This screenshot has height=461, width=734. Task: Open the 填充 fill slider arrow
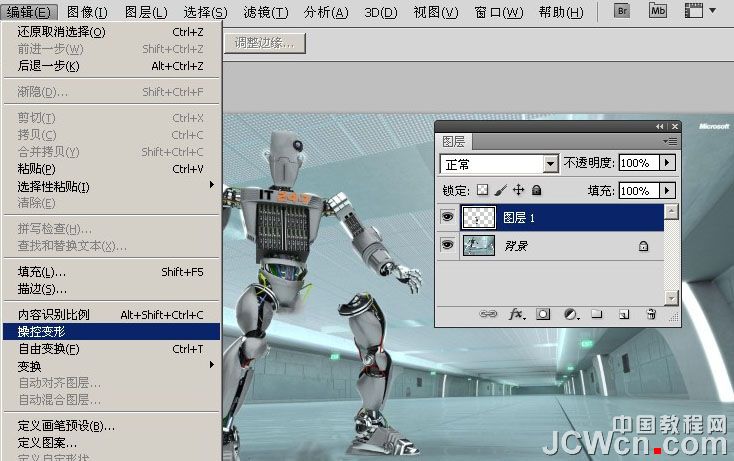668,190
